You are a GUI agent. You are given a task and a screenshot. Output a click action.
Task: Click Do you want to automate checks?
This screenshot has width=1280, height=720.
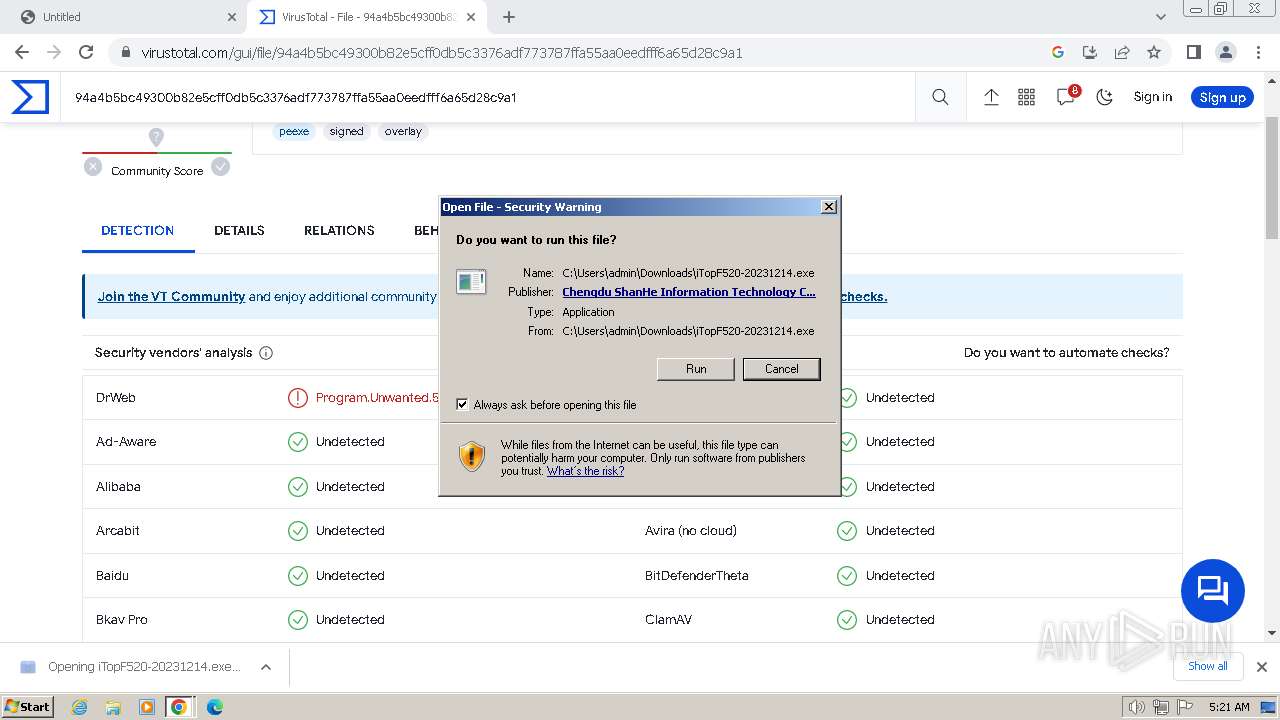click(1066, 352)
